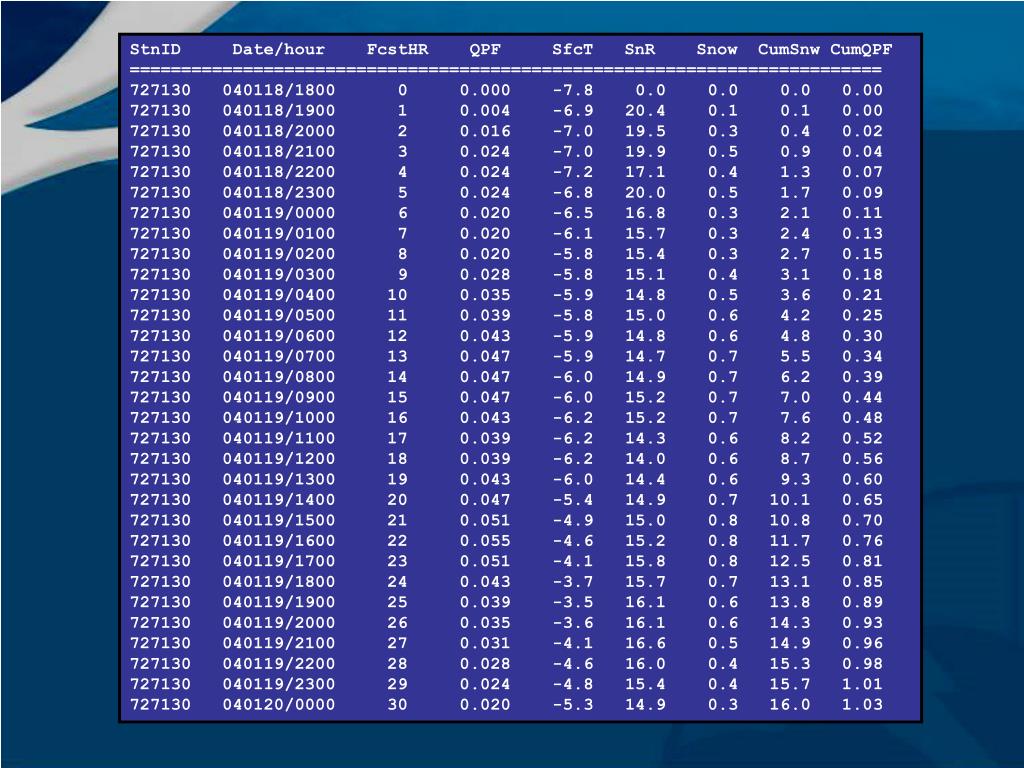Click SnR value 17.1
The width and height of the screenshot is (1024, 768).
tap(645, 172)
